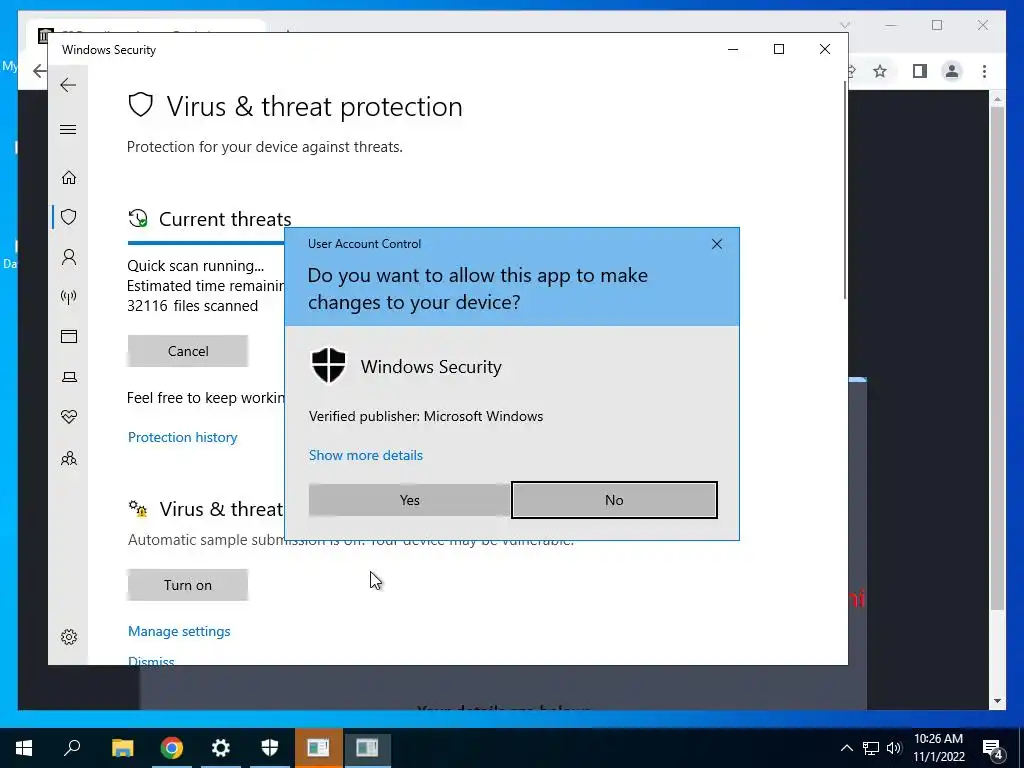Minimize the Windows Security window
This screenshot has height=768, width=1024.
(x=733, y=49)
